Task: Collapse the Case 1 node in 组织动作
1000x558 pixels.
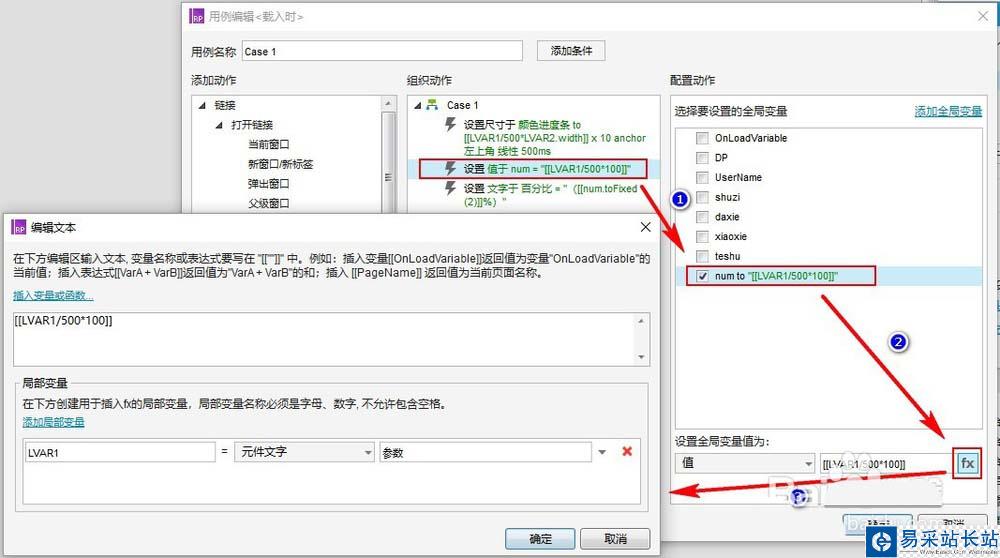Action: [x=417, y=105]
